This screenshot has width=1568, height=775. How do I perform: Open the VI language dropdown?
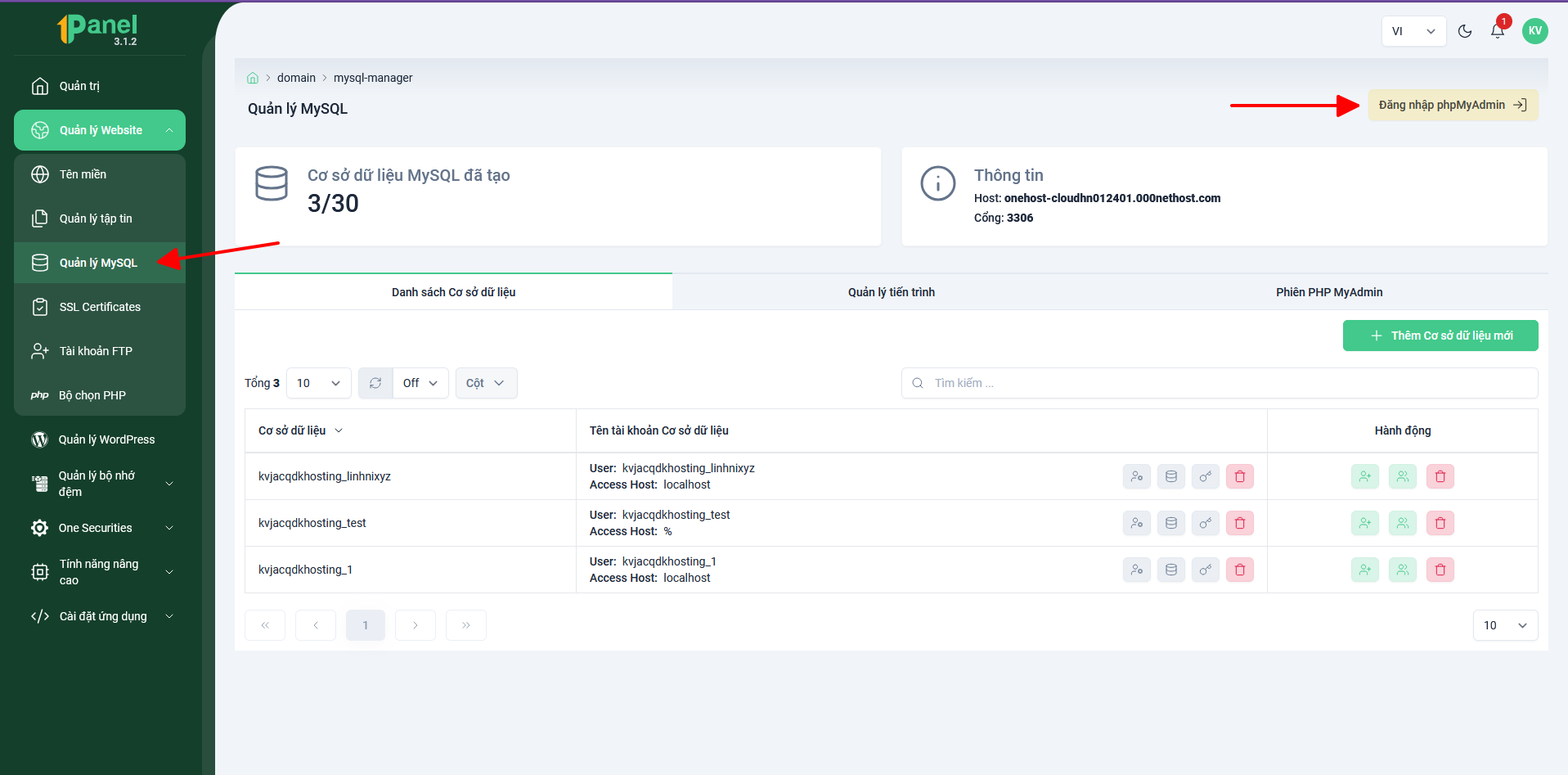[x=1413, y=31]
